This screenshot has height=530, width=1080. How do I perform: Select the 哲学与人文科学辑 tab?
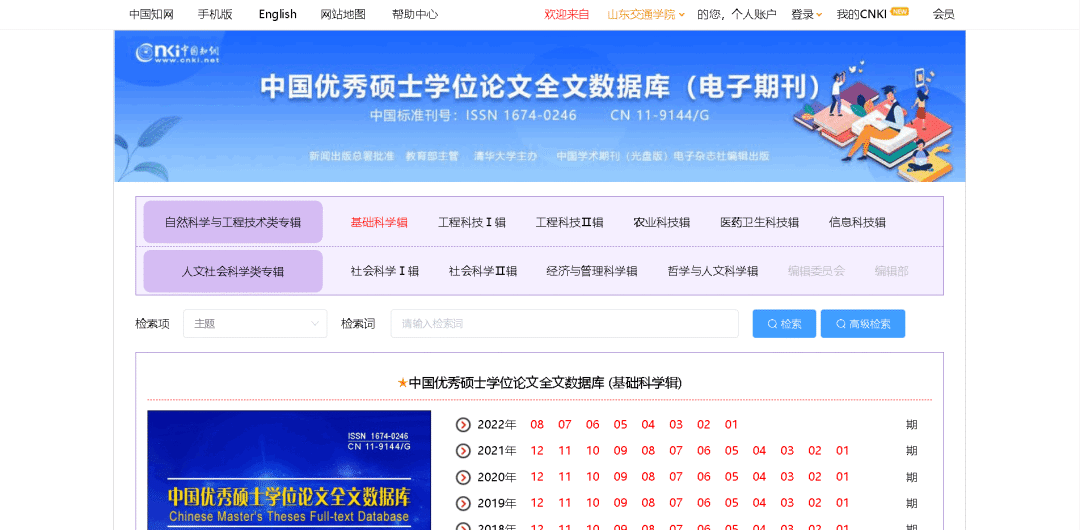click(x=713, y=271)
